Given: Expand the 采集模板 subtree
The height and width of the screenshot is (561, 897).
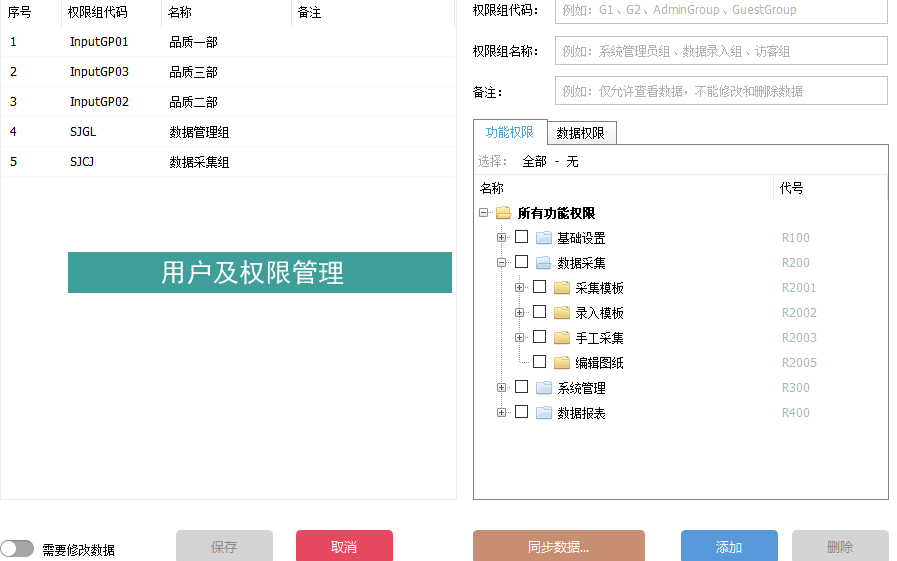Looking at the screenshot, I should tap(520, 287).
